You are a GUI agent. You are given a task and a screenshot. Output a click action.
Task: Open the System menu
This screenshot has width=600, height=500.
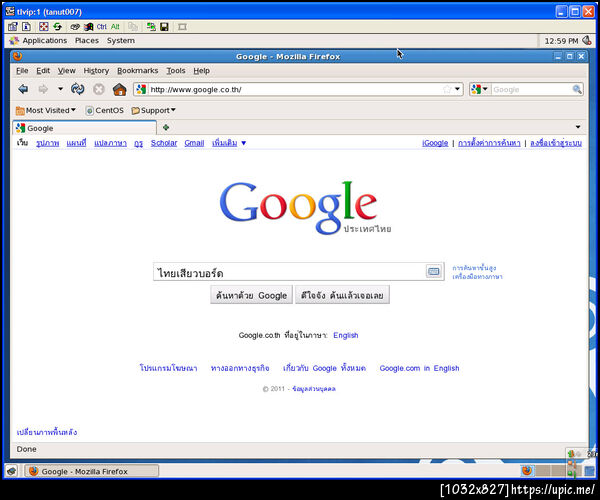pos(121,41)
